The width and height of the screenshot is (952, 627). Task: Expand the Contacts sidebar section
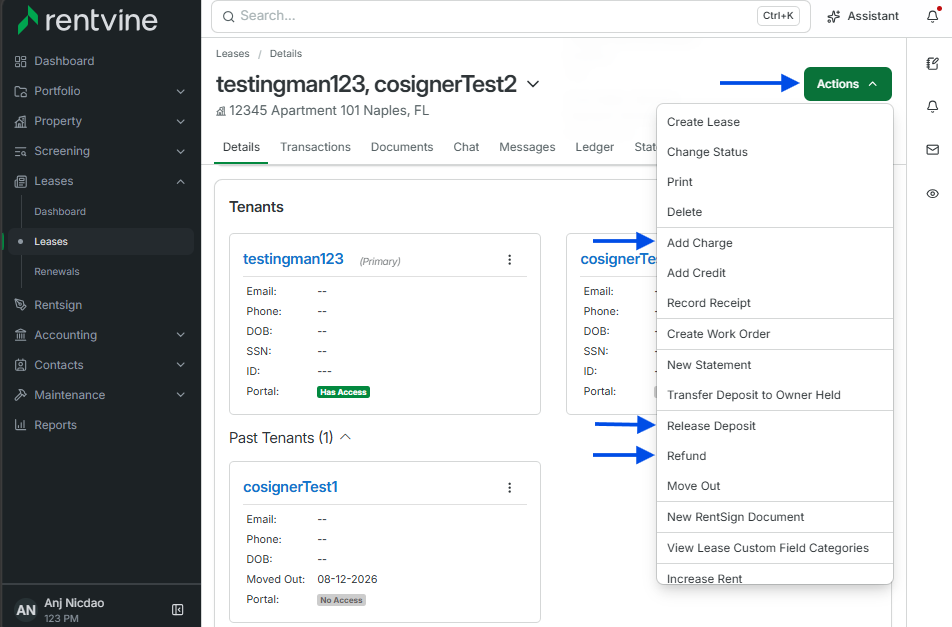[x=180, y=365]
